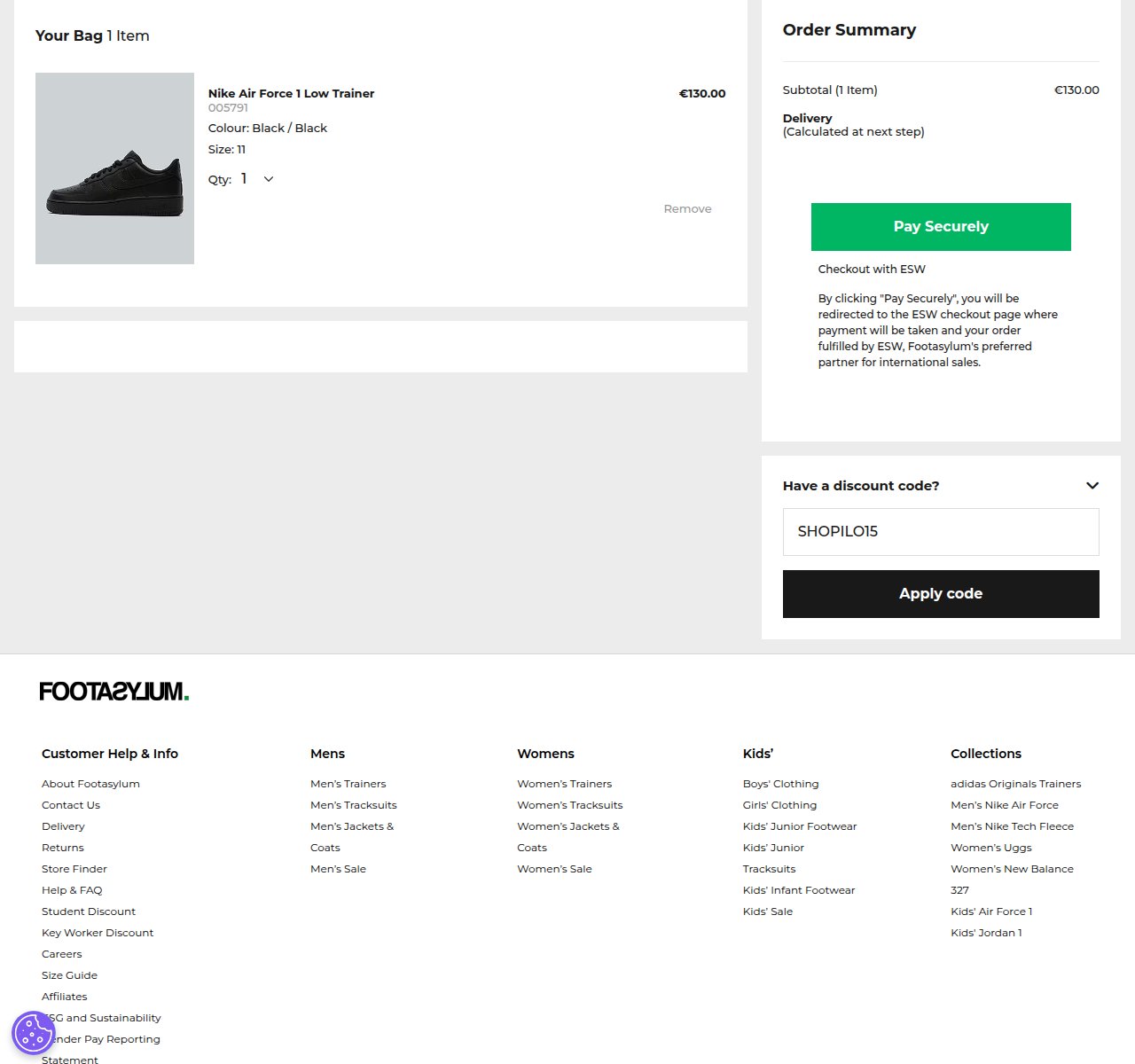Open the Women's Jackets & Coats link

568,837
